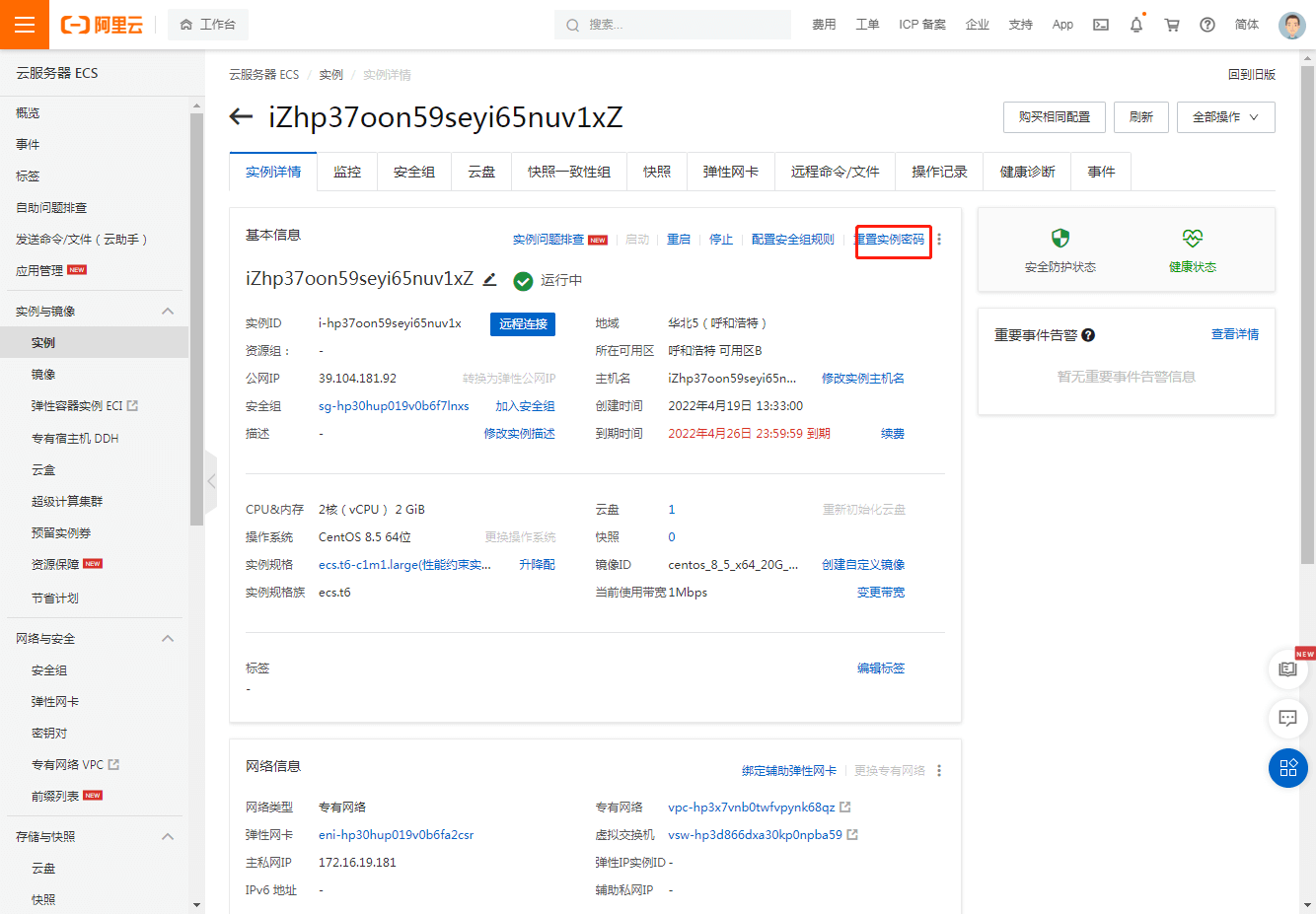The height and width of the screenshot is (914, 1316).
Task: Click the search magnifier icon
Action: (573, 25)
